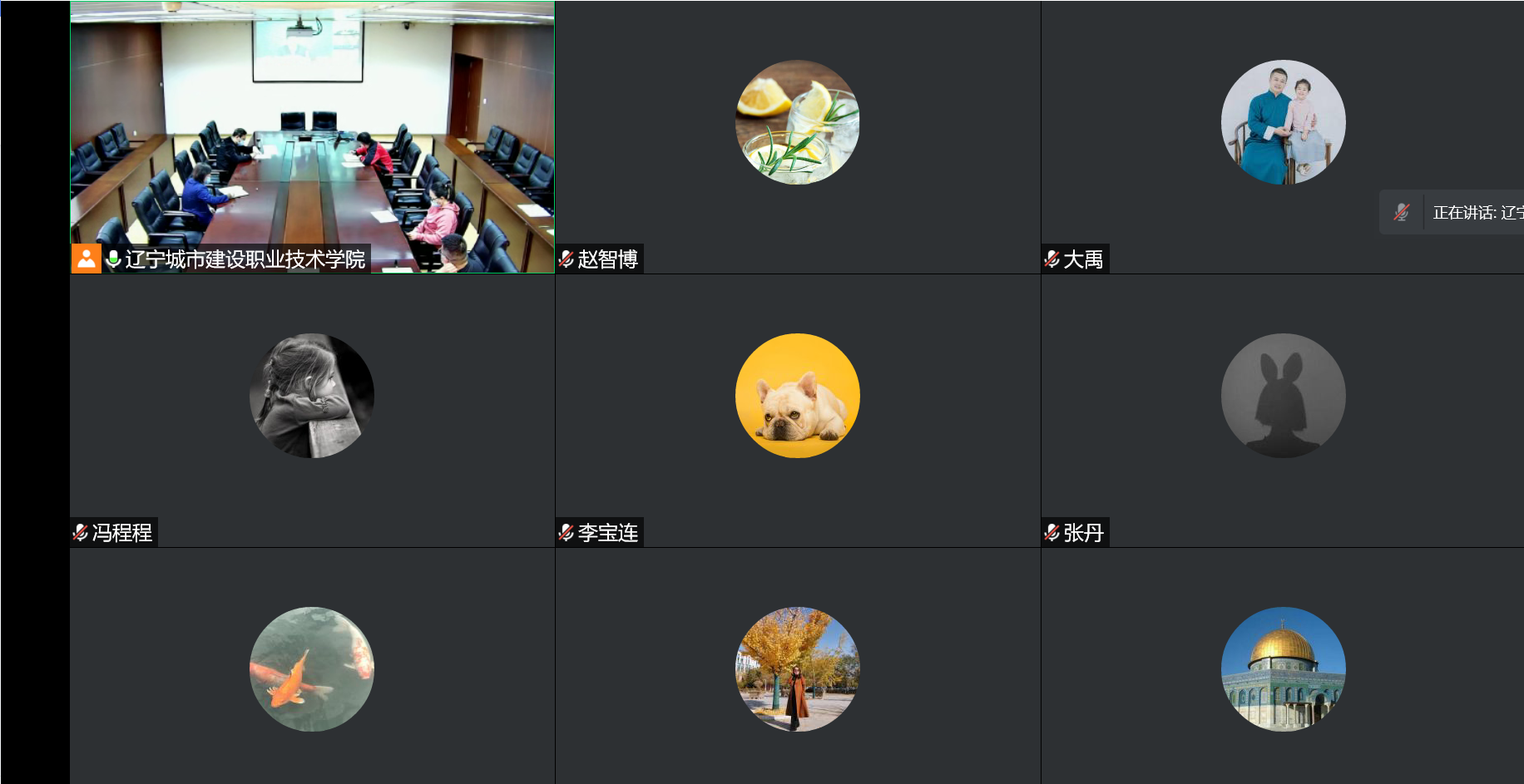This screenshot has width=1524, height=784.
Task: Click muted mic icon next to 冯程程
Action: point(81,533)
